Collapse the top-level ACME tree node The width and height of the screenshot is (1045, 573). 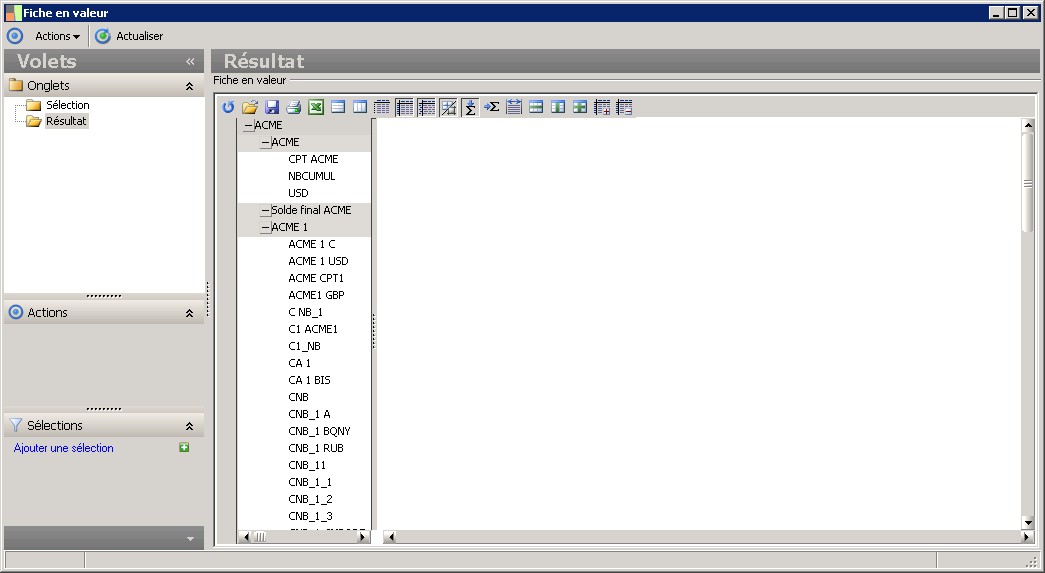tap(248, 126)
